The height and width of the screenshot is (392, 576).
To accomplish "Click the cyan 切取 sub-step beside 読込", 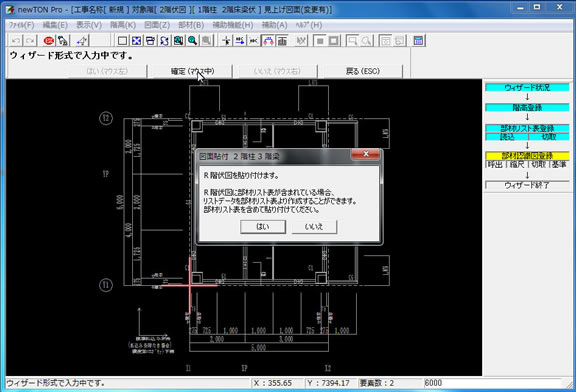I will click(x=549, y=137).
